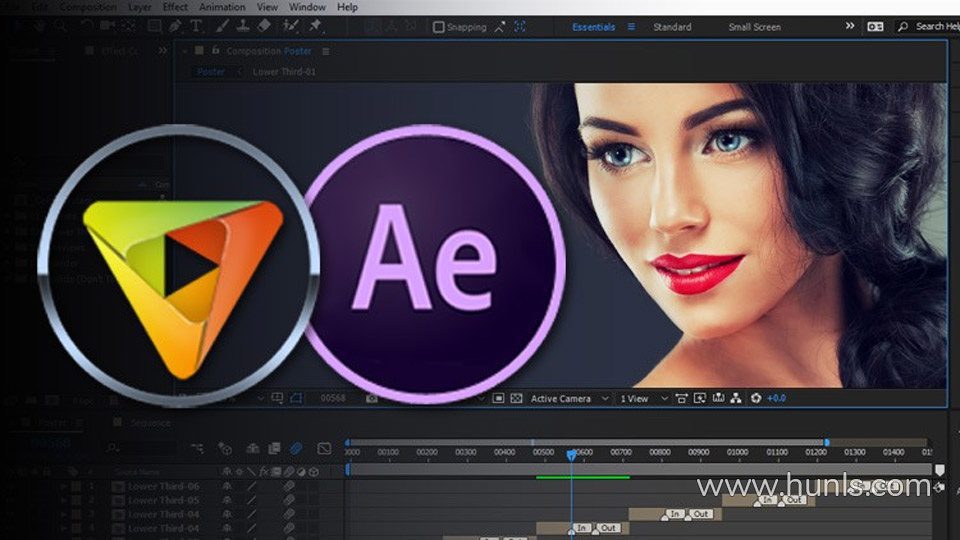Click the magnifier icon beside Search Help
The height and width of the screenshot is (540, 960).
coord(902,26)
